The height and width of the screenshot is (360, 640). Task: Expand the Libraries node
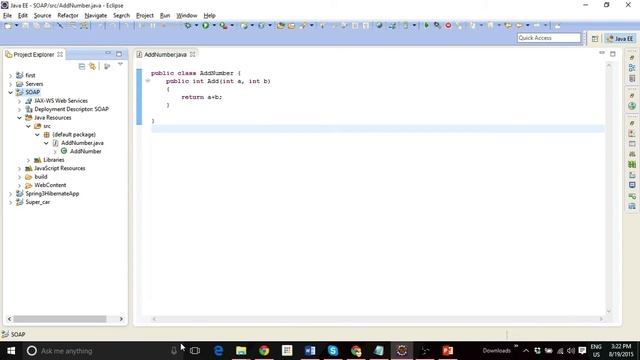click(x=29, y=160)
